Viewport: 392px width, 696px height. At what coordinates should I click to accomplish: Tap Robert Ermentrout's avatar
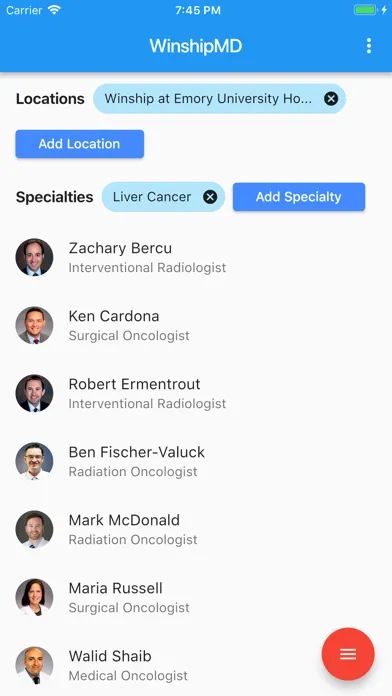[x=34, y=393]
